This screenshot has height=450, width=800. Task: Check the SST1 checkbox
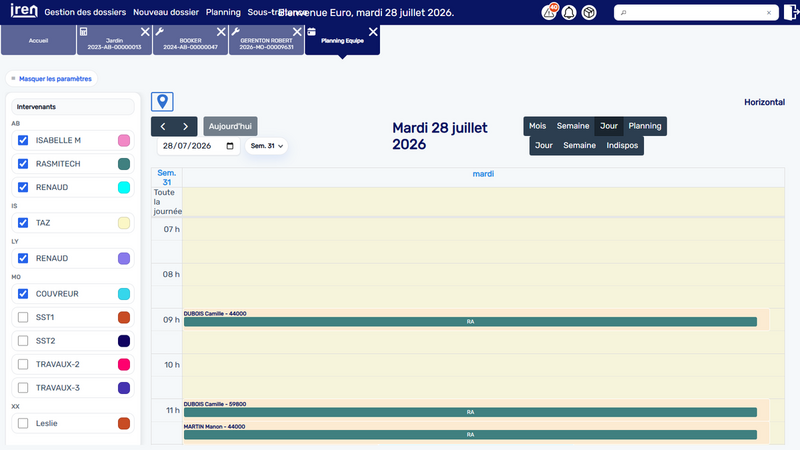(x=23, y=317)
